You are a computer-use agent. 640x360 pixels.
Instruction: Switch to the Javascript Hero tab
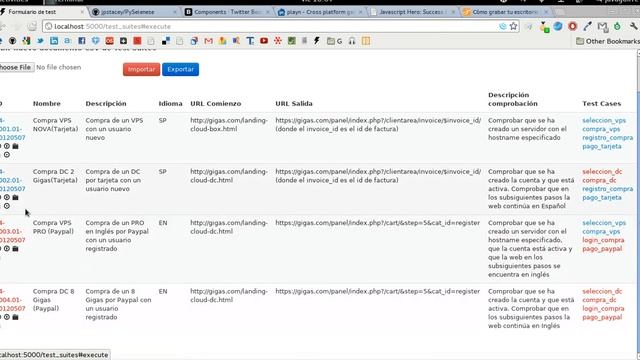413,12
